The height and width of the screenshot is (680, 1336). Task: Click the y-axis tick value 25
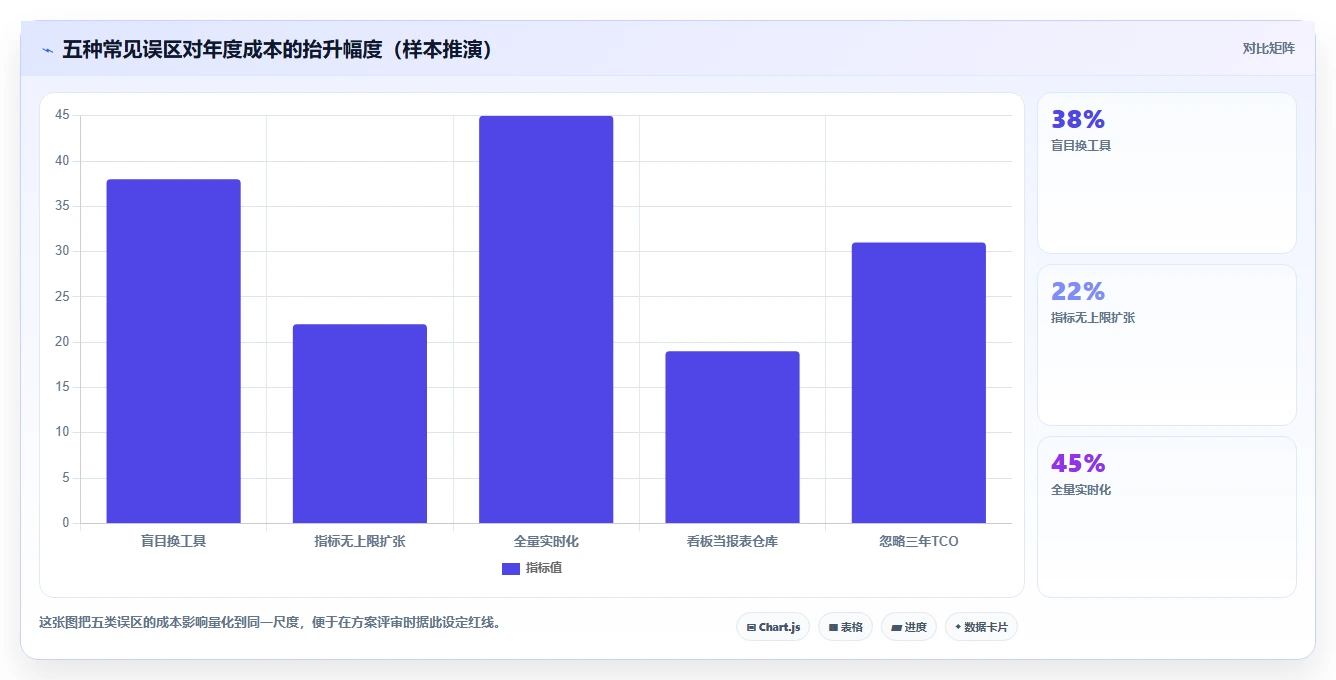[x=62, y=297]
